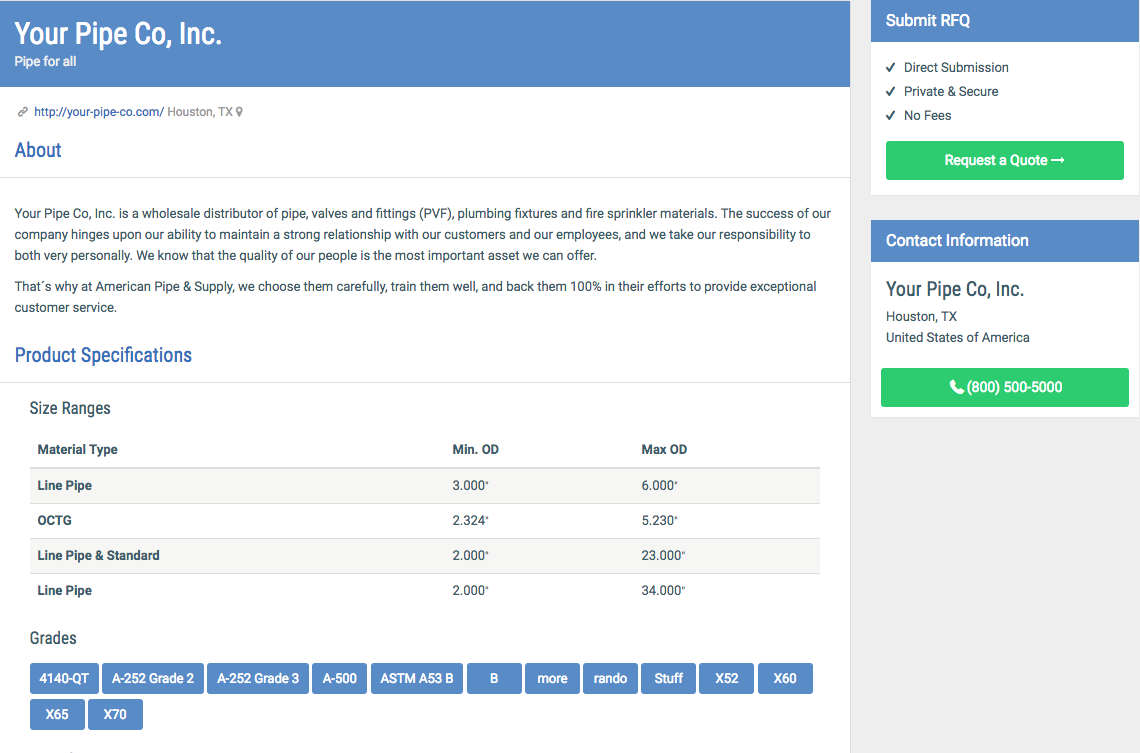The height and width of the screenshot is (753, 1140).
Task: Pick the A-500 grade tag
Action: click(x=339, y=678)
